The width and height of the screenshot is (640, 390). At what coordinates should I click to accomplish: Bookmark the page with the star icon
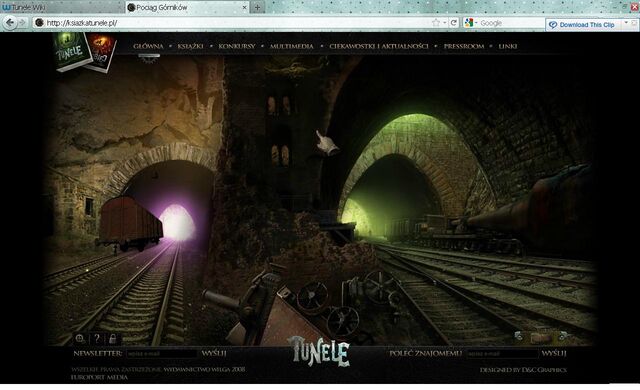point(436,23)
